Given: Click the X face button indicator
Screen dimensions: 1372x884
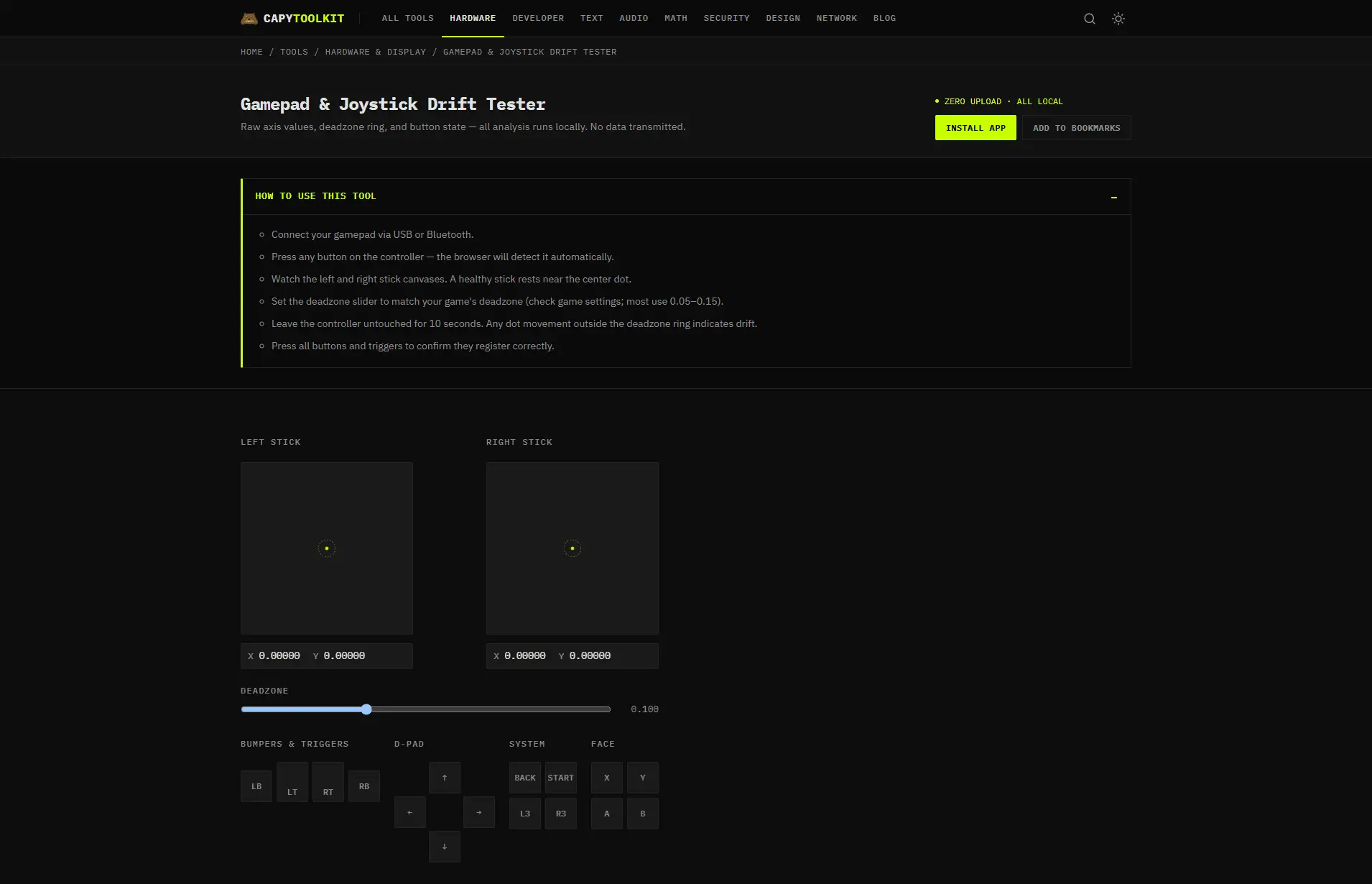Looking at the screenshot, I should coord(607,778).
